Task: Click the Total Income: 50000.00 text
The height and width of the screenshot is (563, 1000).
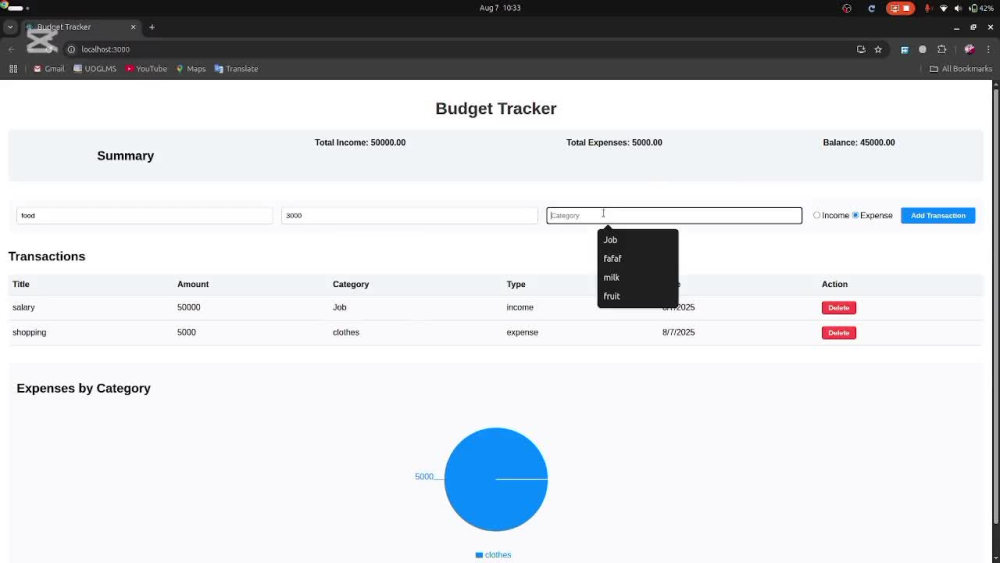Action: 360,143
